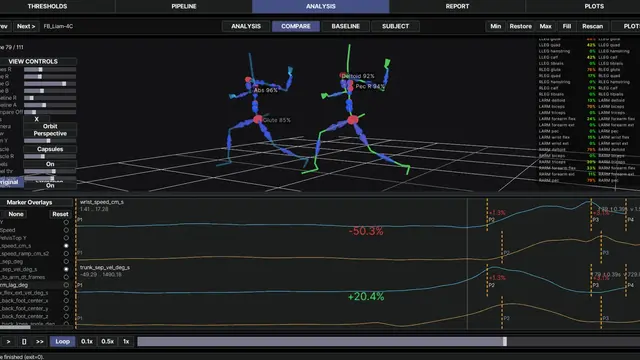The width and height of the screenshot is (640, 360).
Task: Click the Restore layout button
Action: click(x=520, y=26)
